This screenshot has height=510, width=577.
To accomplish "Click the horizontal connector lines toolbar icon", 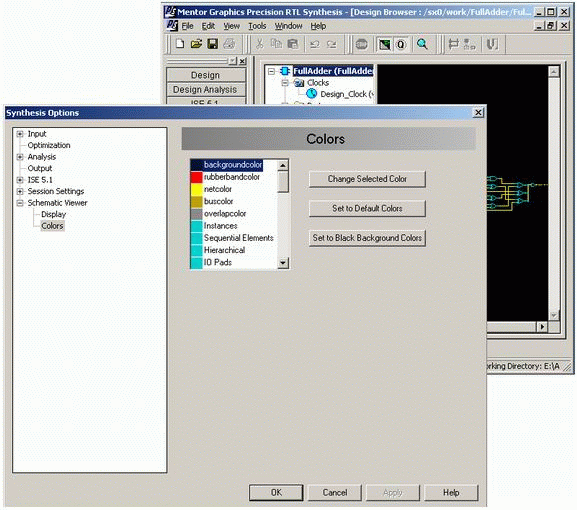I will [x=453, y=45].
